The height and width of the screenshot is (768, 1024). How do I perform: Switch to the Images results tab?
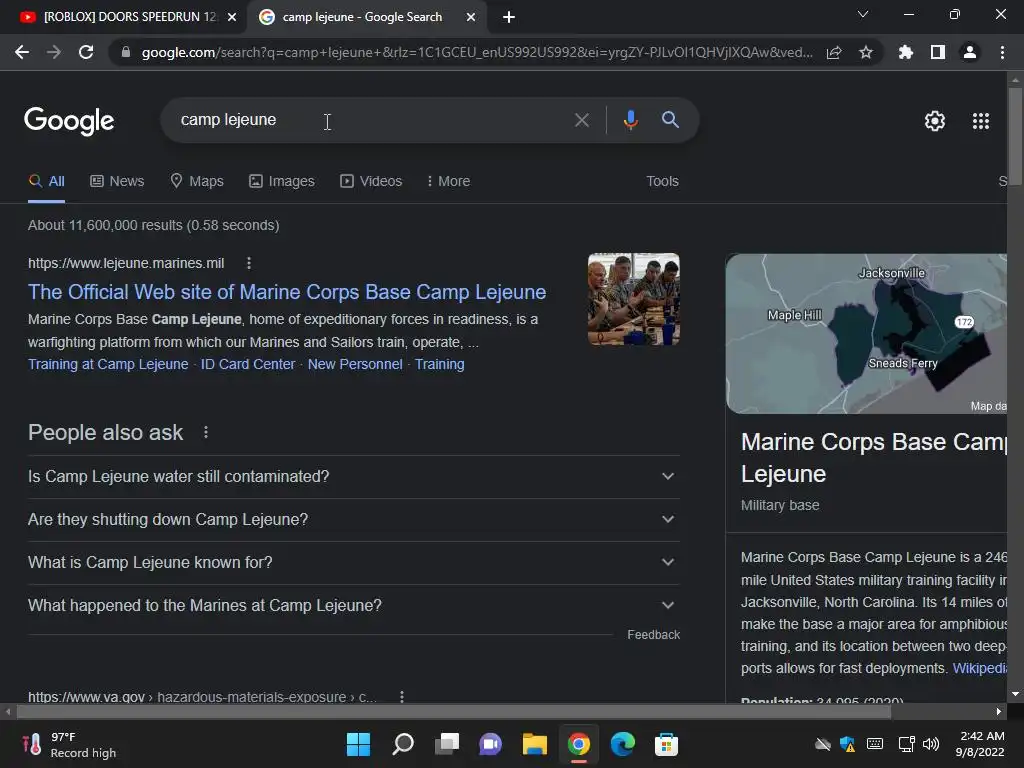(281, 182)
